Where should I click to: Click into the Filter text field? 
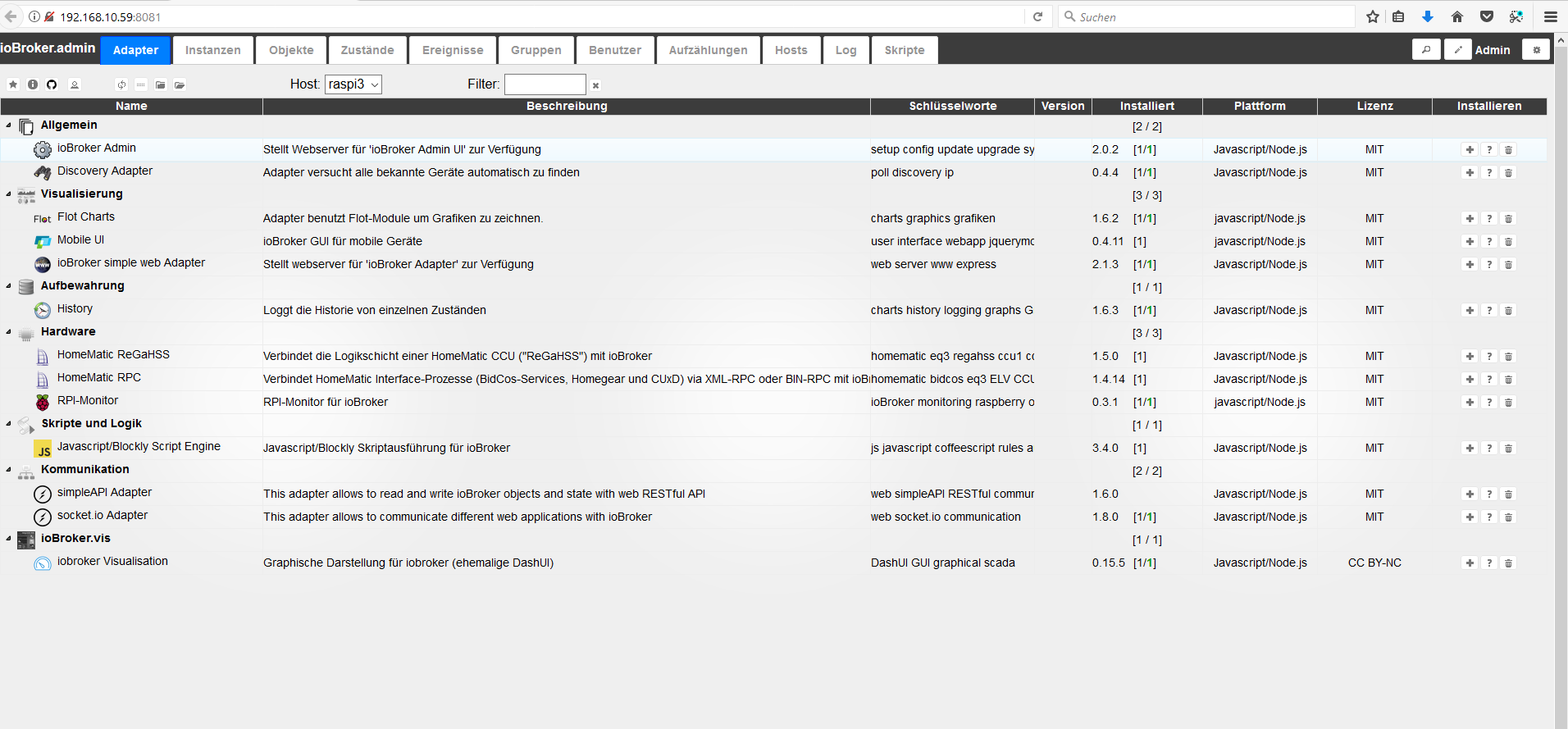click(x=545, y=84)
